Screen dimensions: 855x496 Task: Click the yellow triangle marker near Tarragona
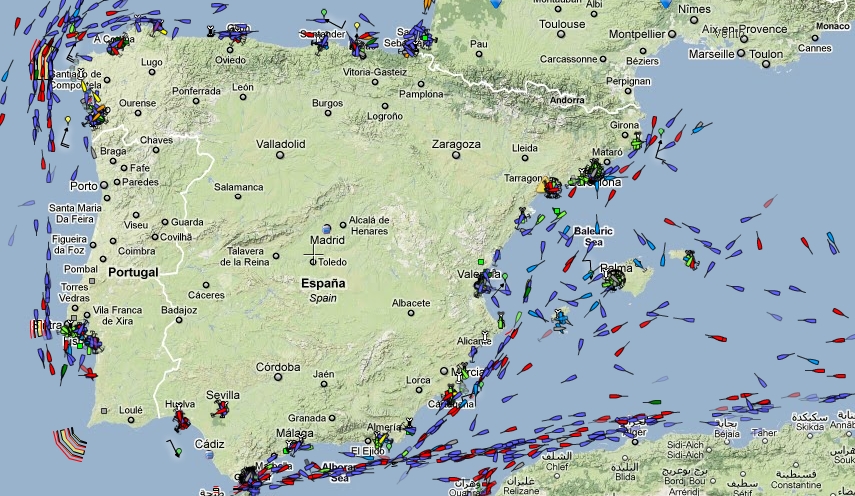(x=547, y=185)
